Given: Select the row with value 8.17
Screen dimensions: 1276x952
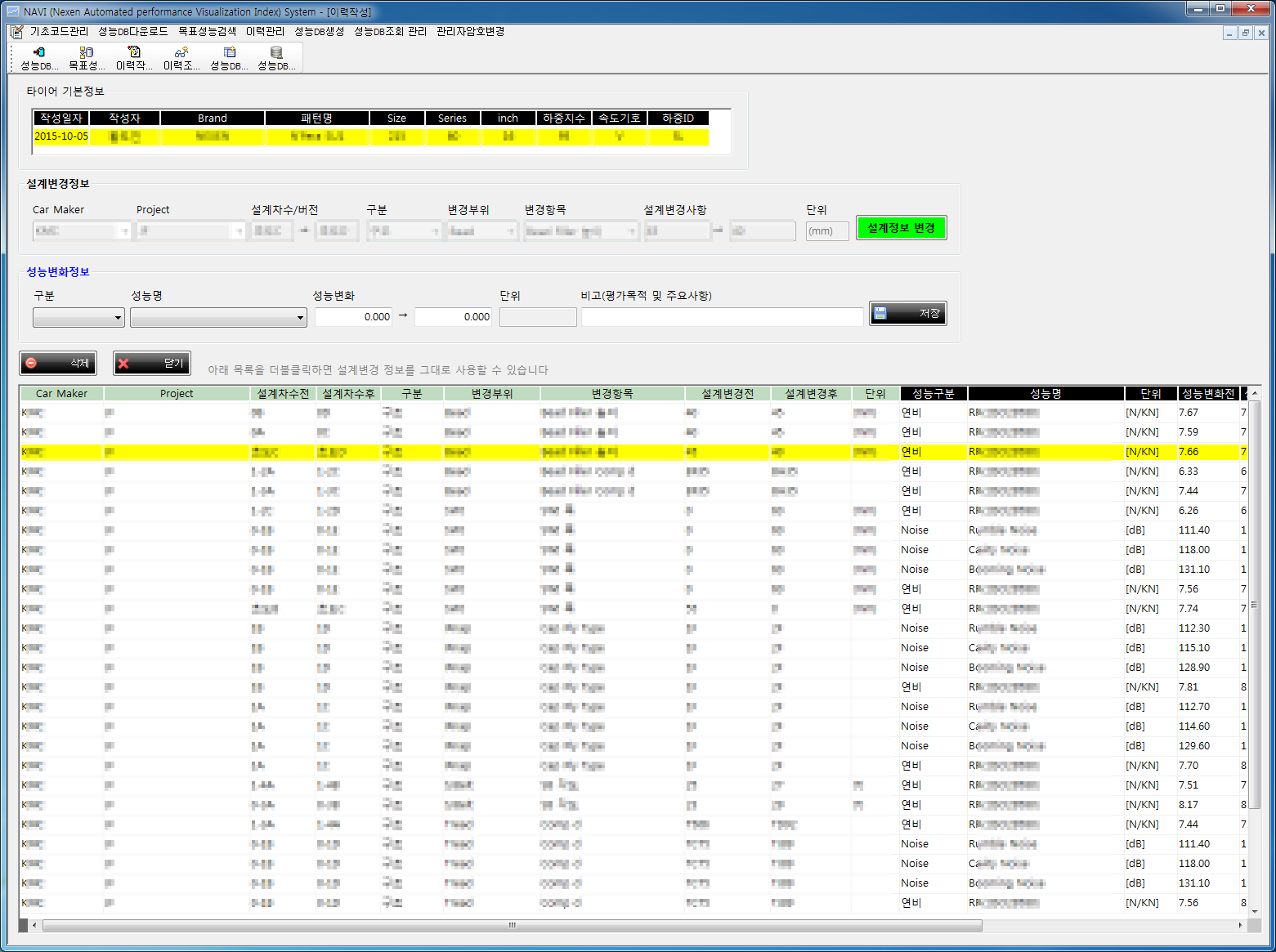Looking at the screenshot, I should click(634, 805).
